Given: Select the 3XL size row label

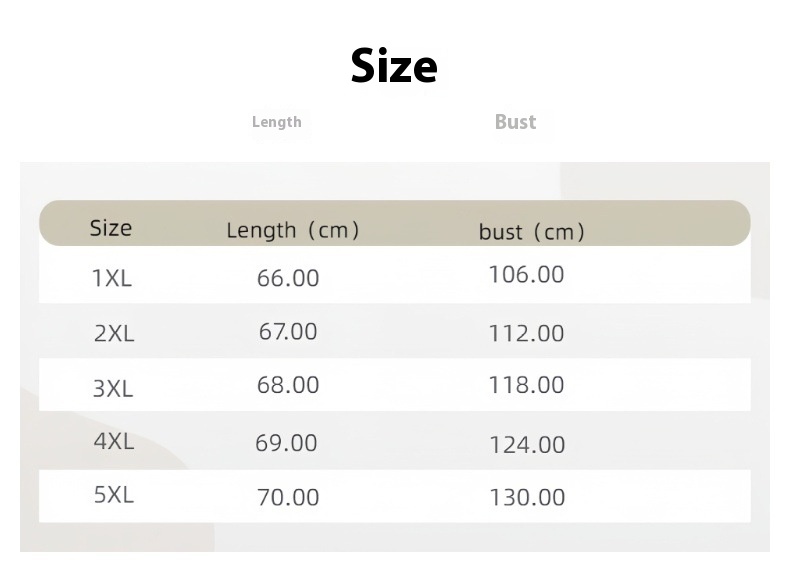Looking at the screenshot, I should pyautogui.click(x=112, y=388).
